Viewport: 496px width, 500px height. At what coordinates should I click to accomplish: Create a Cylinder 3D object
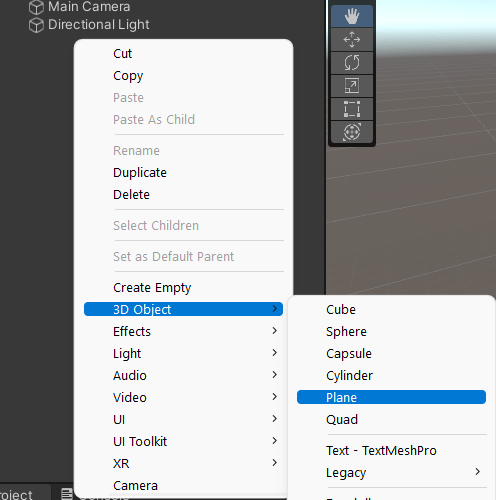pyautogui.click(x=391, y=376)
